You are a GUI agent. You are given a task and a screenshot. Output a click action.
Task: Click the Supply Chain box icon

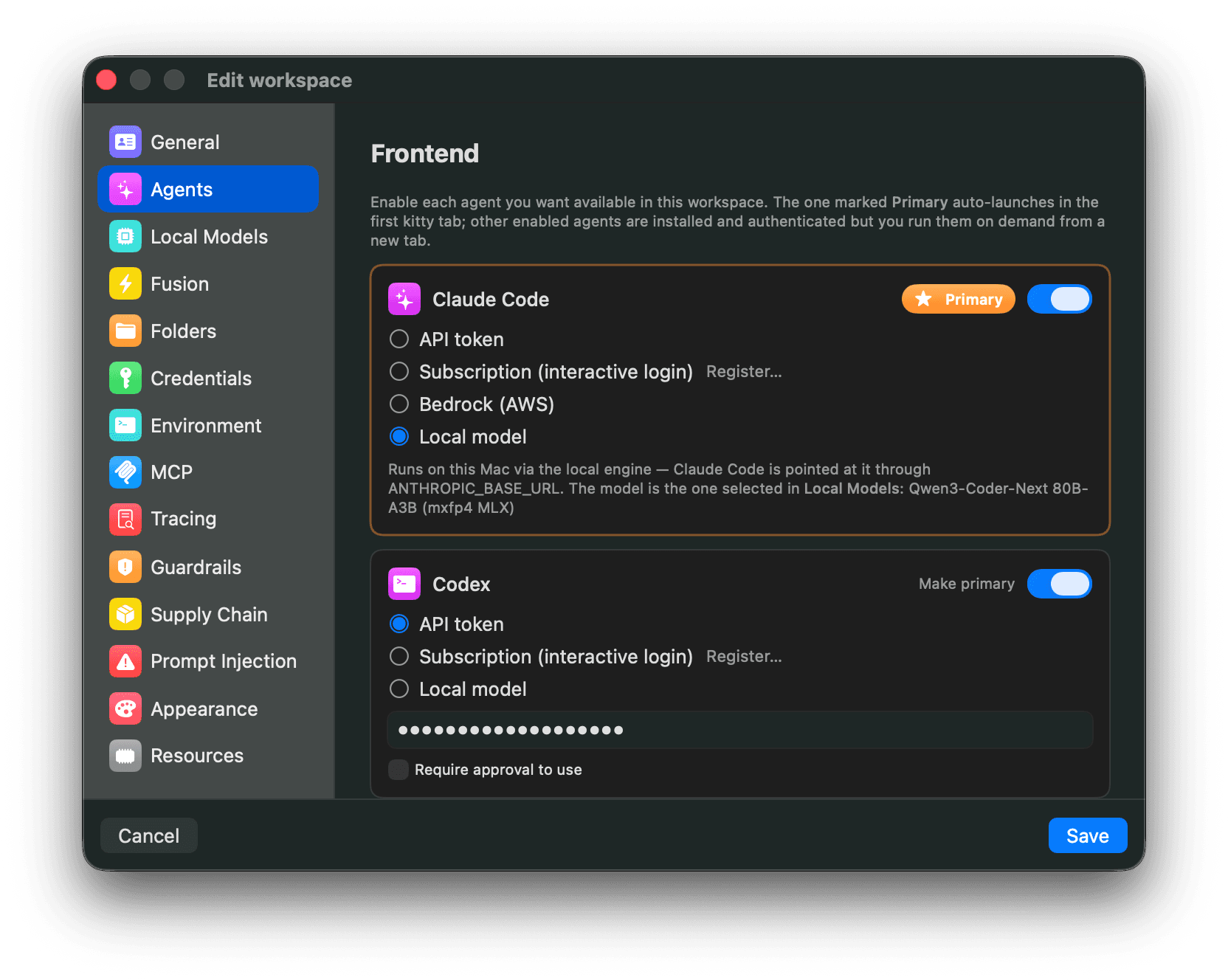[x=125, y=614]
